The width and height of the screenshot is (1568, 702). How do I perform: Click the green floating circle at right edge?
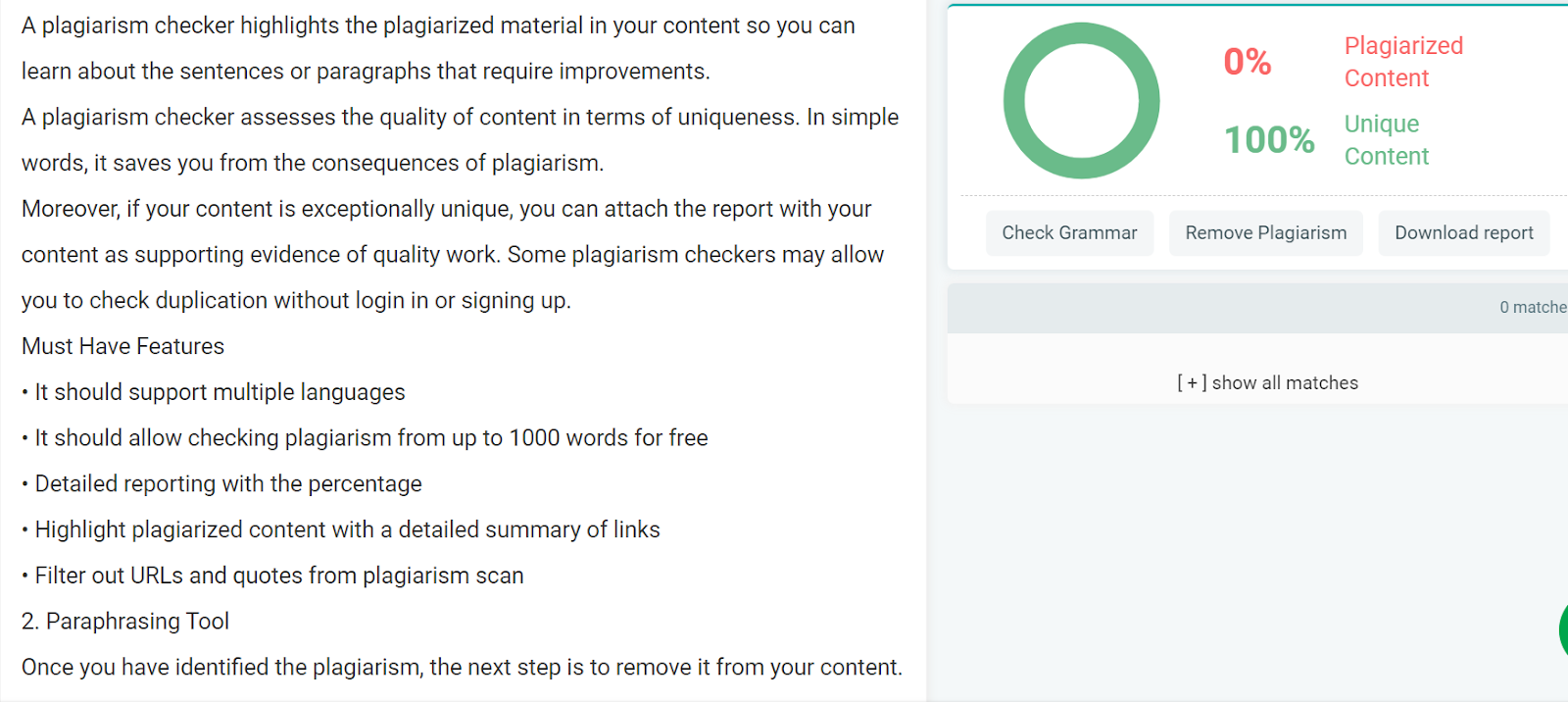click(1564, 630)
